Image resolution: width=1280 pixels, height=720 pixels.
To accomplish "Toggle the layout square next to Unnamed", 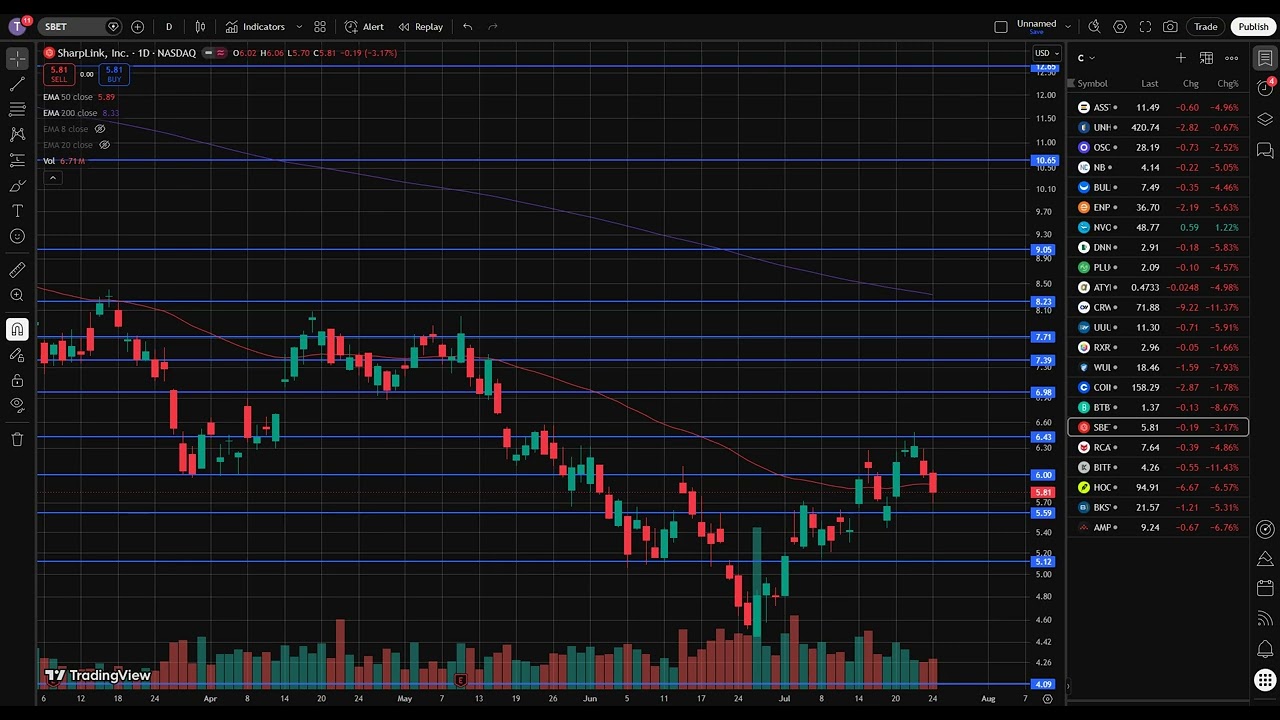I will (x=1001, y=27).
